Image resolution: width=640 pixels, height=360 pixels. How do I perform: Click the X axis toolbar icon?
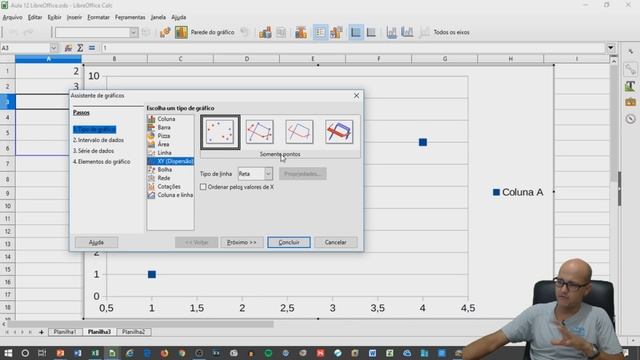pyautogui.click(x=391, y=32)
